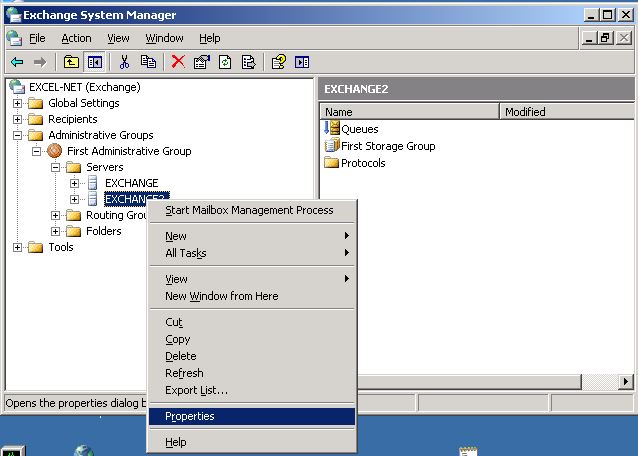Open the View submenu in context menu

[252, 279]
